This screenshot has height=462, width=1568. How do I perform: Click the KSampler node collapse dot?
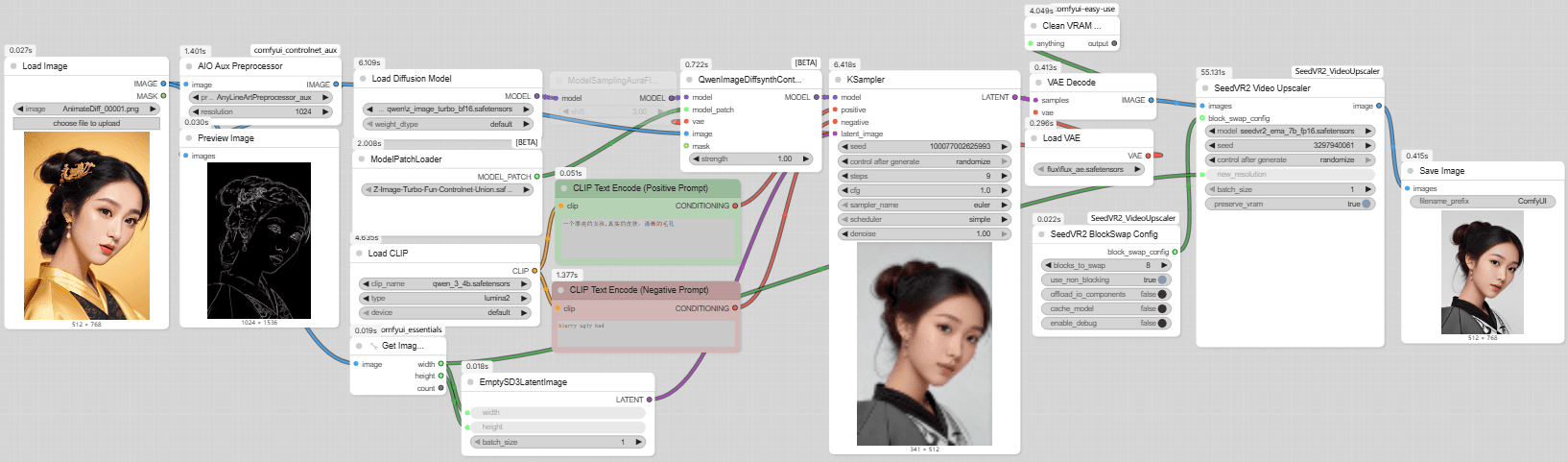(x=838, y=80)
